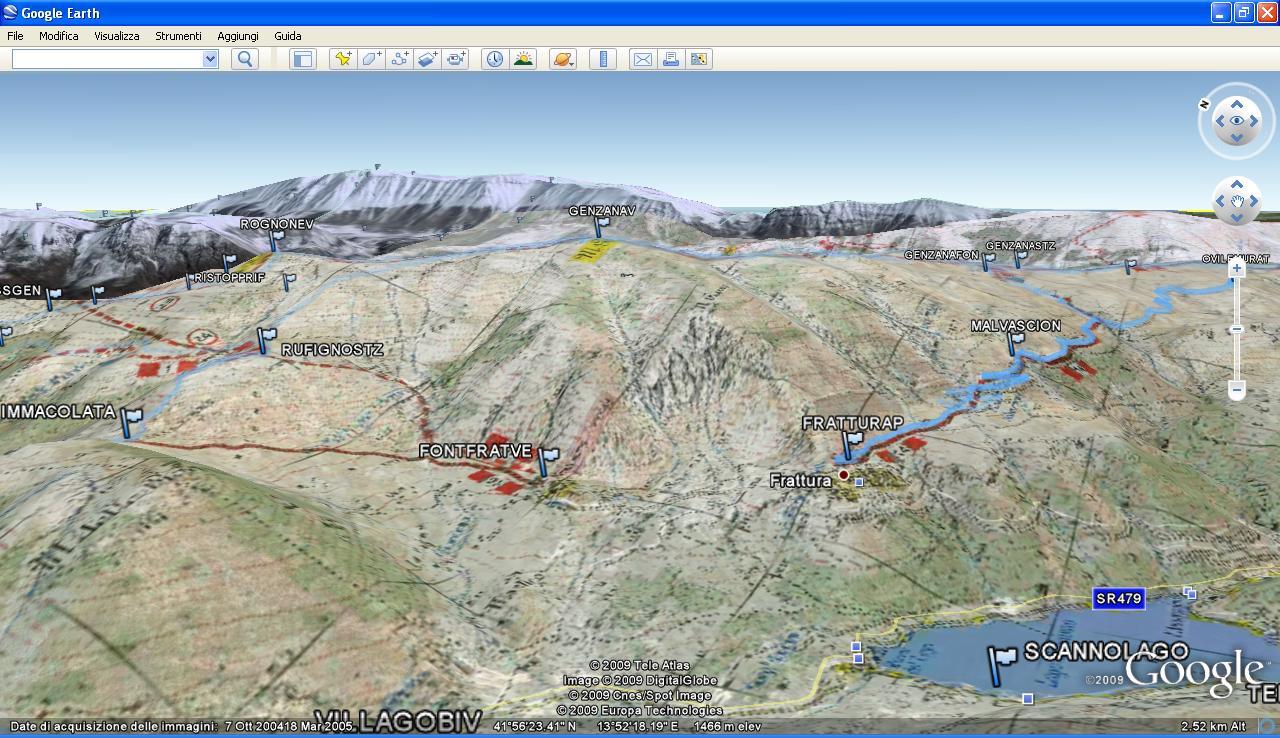Screen dimensions: 1280x738
Task: Open the Visualizza menu
Action: coord(117,36)
